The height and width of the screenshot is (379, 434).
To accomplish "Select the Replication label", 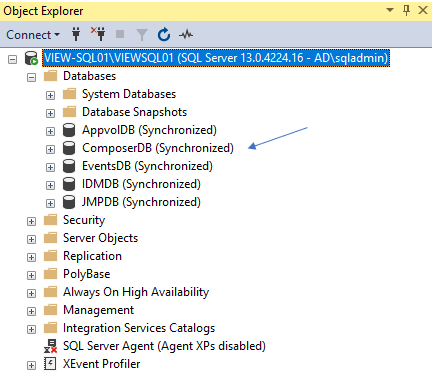I will point(92,256).
